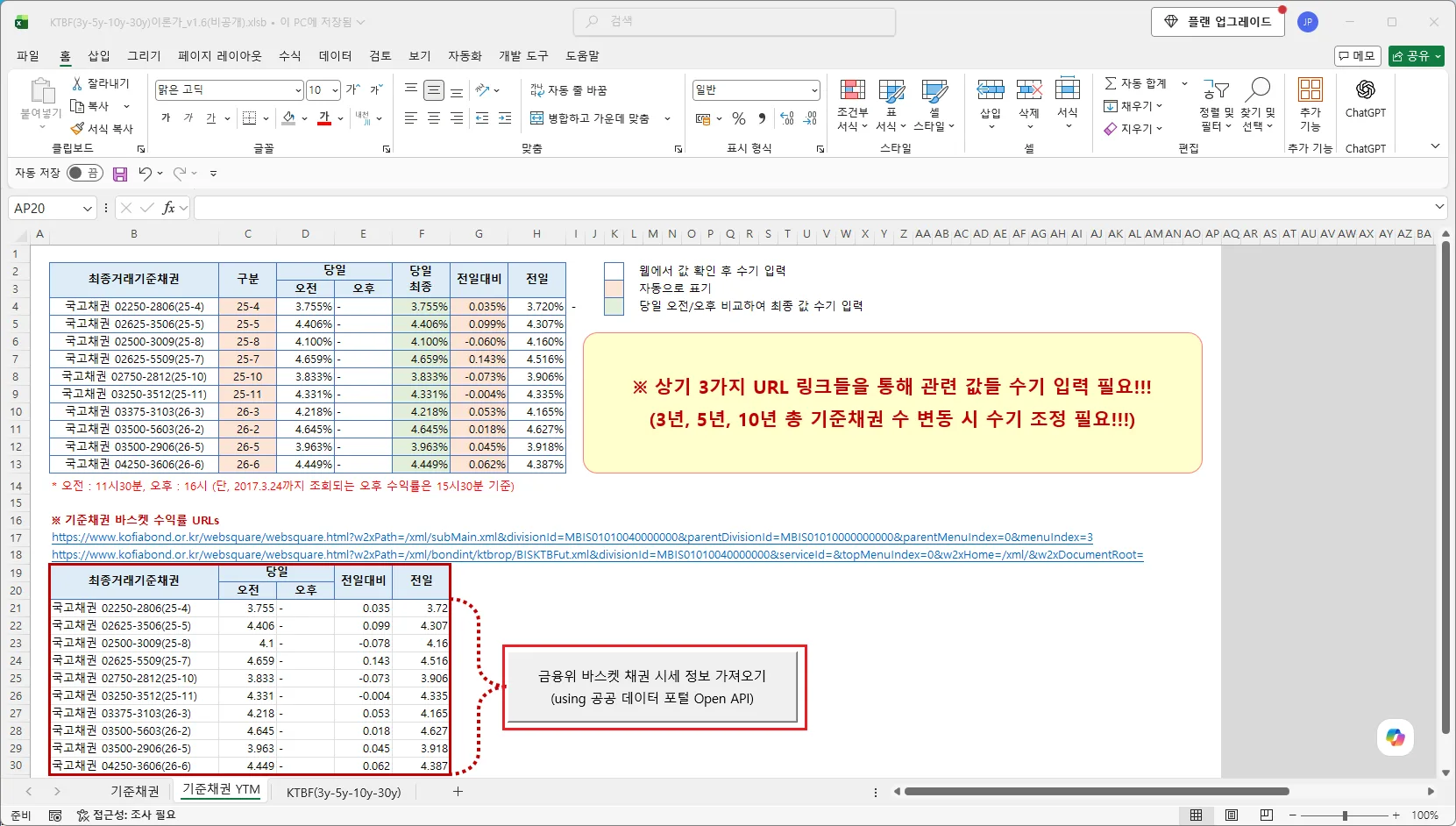The width and height of the screenshot is (1456, 826).
Task: Click the Cut (잘라내기) scissors icon
Action: coord(77,83)
